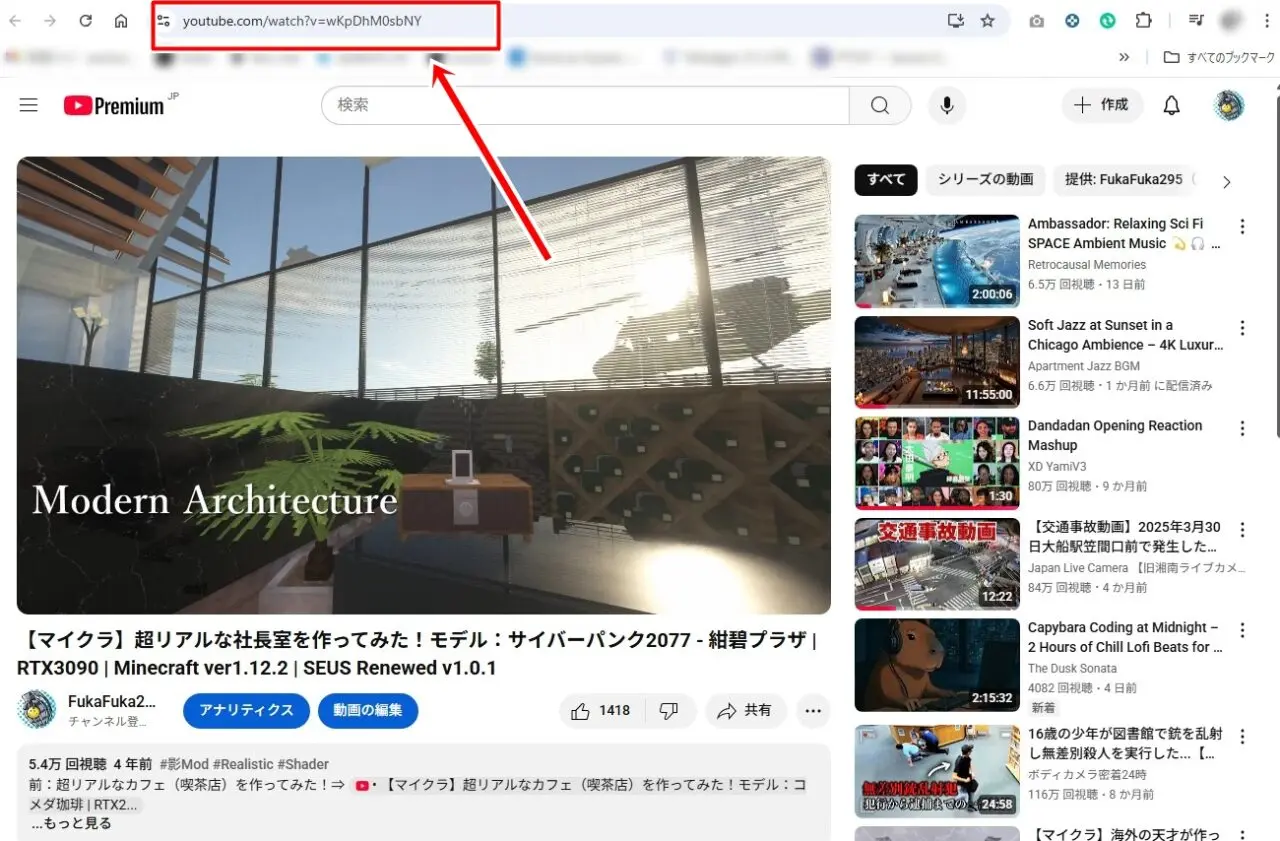The image size is (1280, 841).
Task: Open notifications bell icon
Action: point(1172,105)
